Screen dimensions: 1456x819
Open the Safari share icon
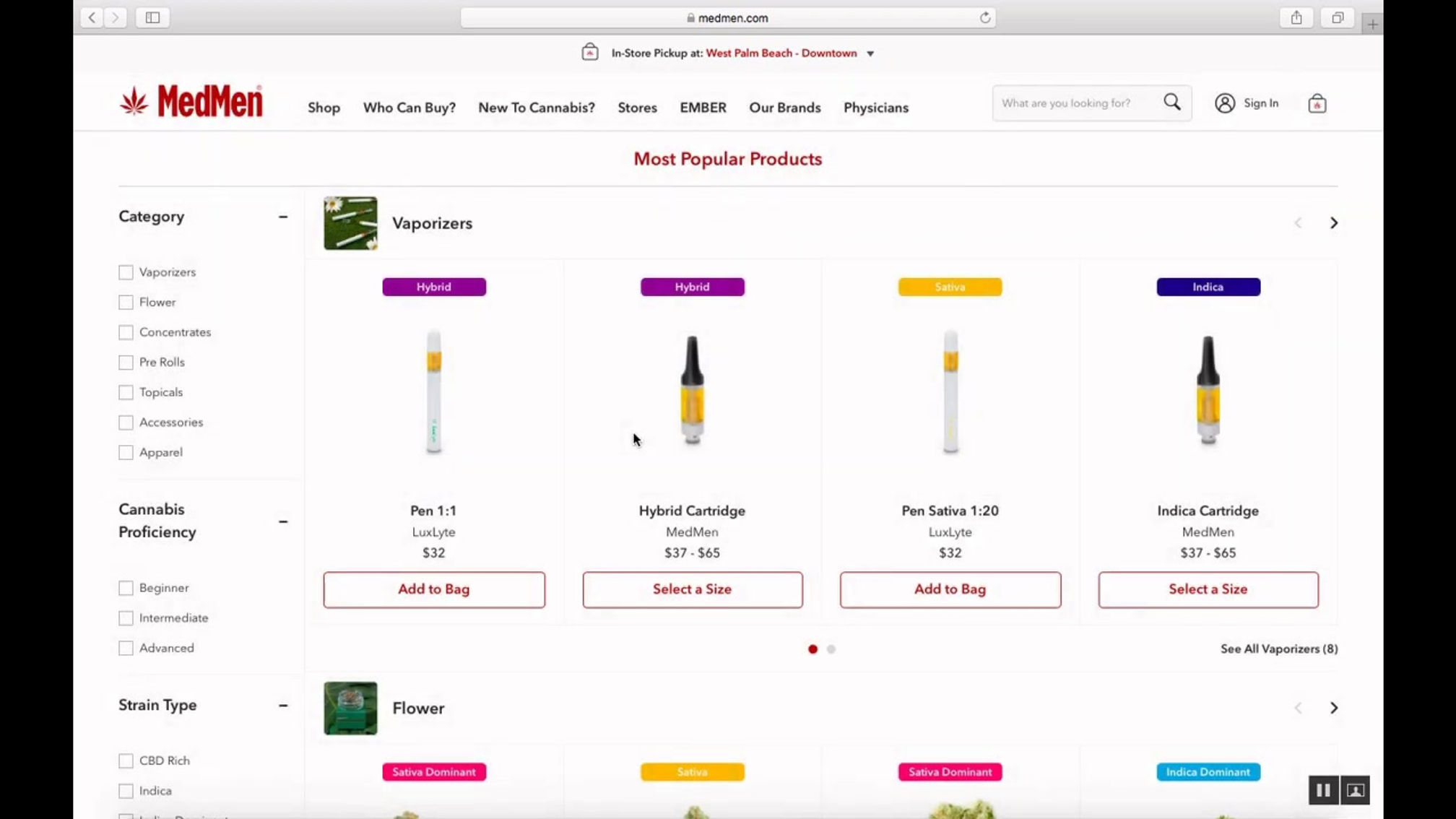(x=1296, y=17)
